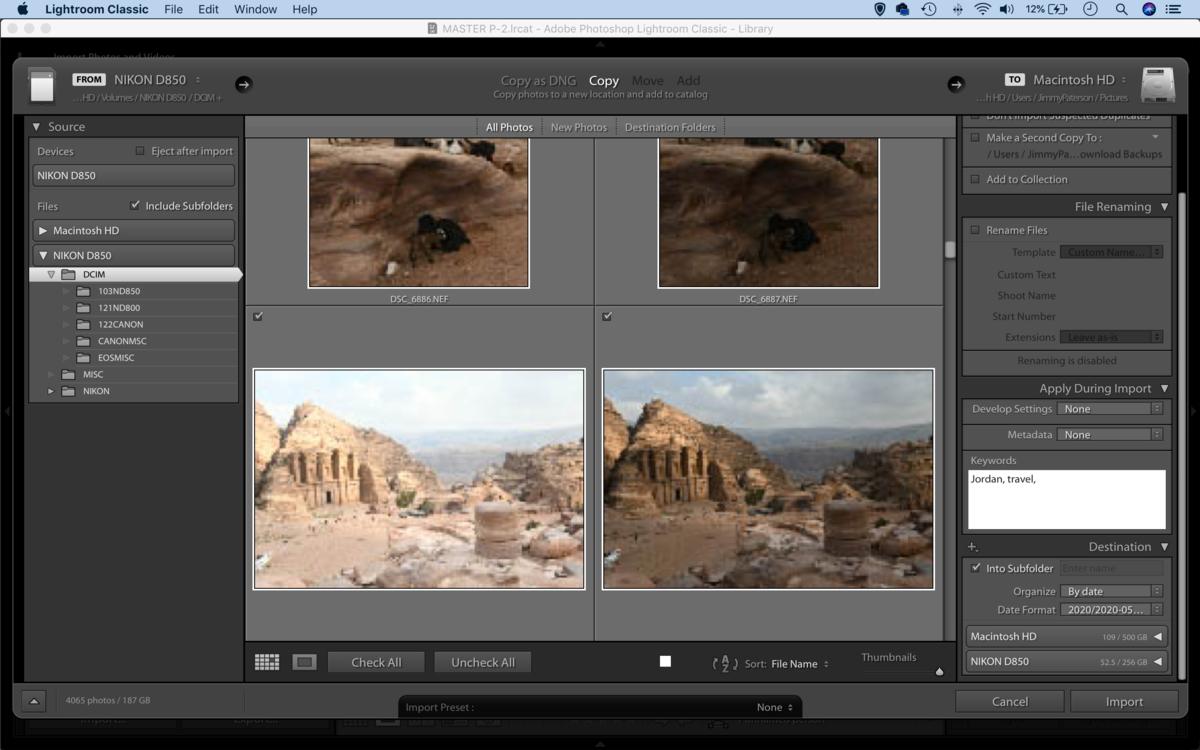This screenshot has height=750, width=1200.
Task: Click the security shield menu bar icon
Action: click(x=880, y=9)
